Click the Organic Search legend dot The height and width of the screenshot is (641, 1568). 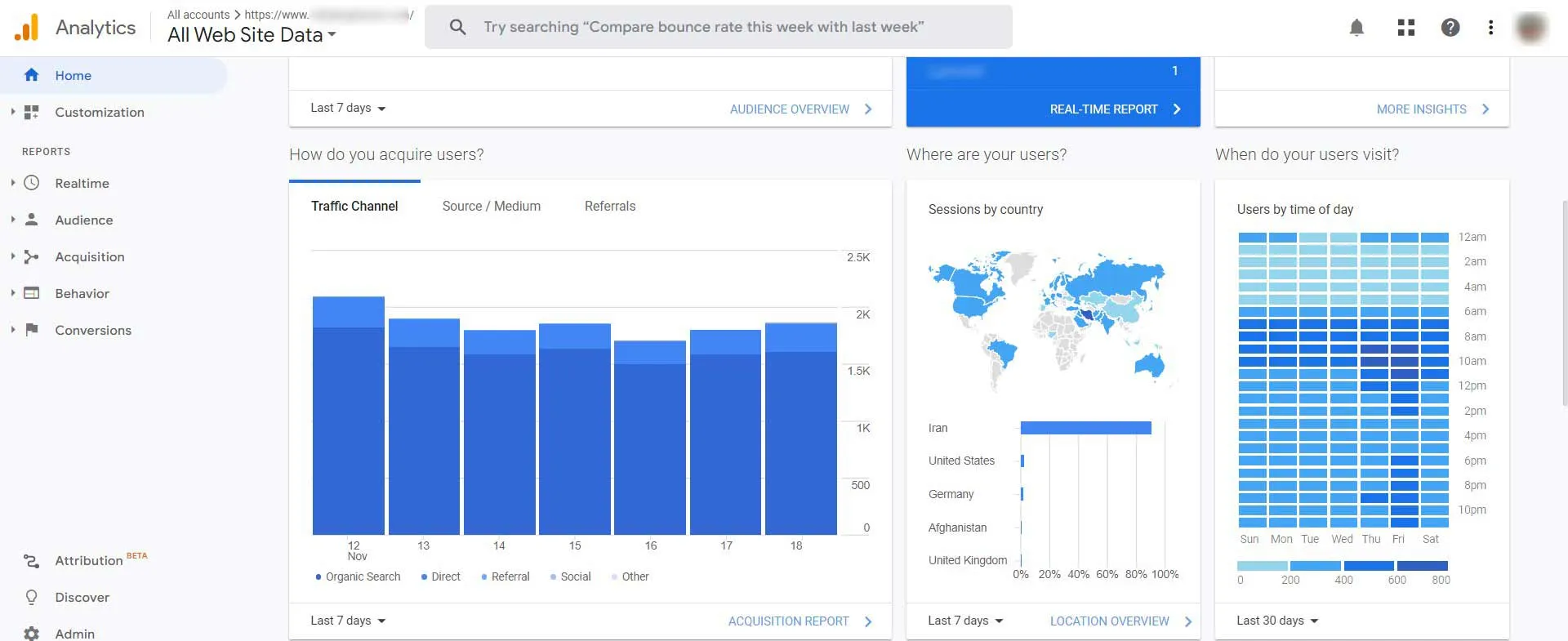coord(318,577)
